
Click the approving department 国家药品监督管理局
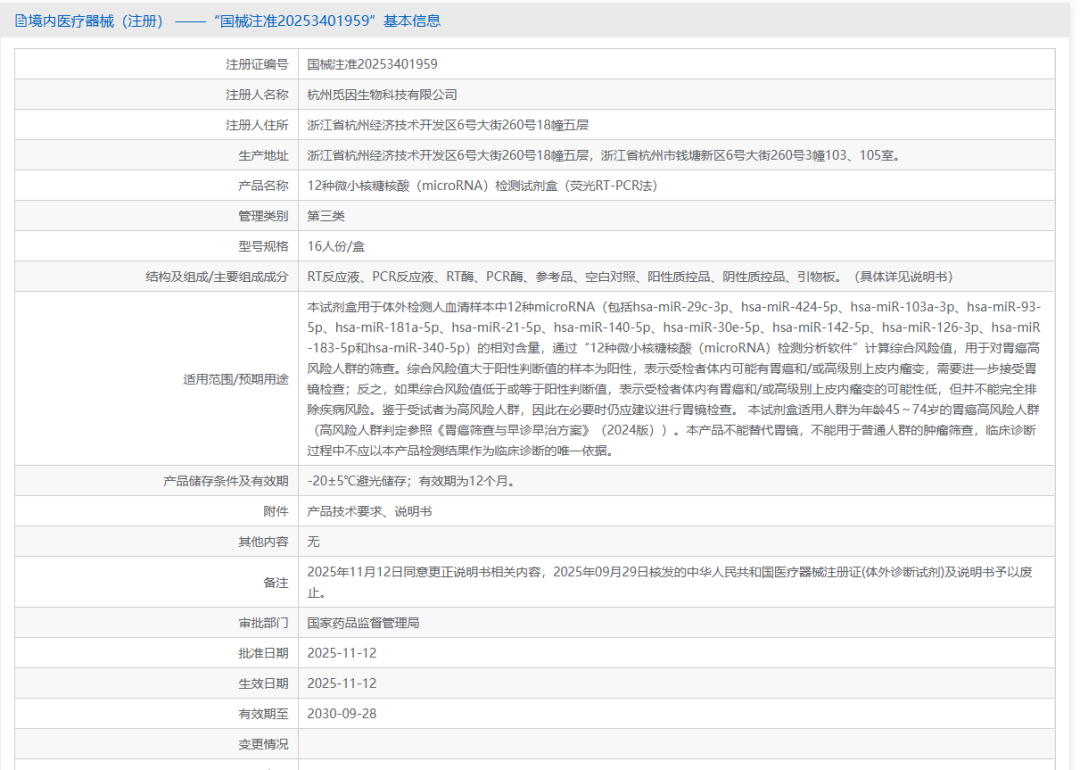pyautogui.click(x=363, y=623)
